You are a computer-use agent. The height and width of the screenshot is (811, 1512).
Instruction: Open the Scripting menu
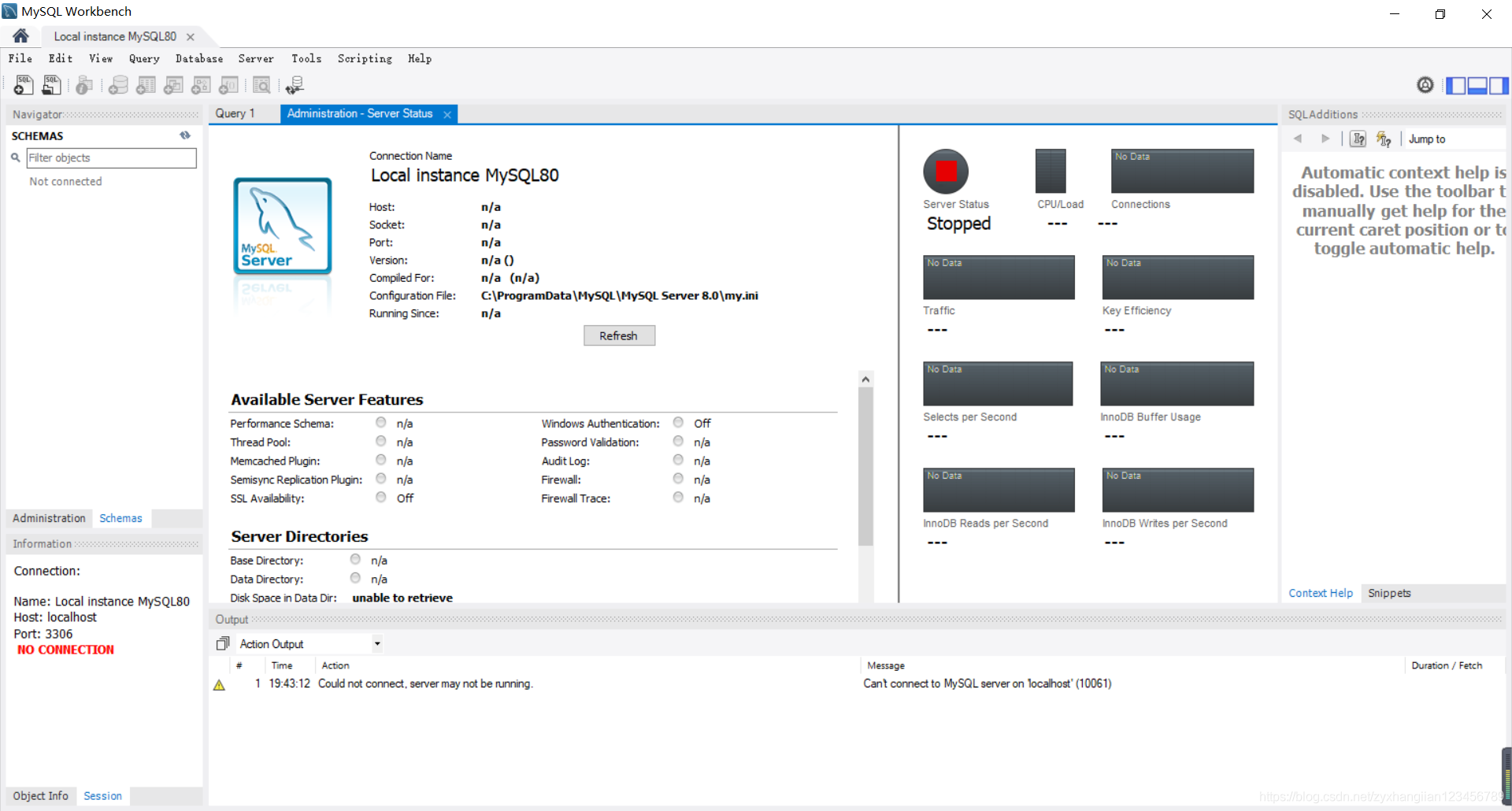(x=365, y=58)
